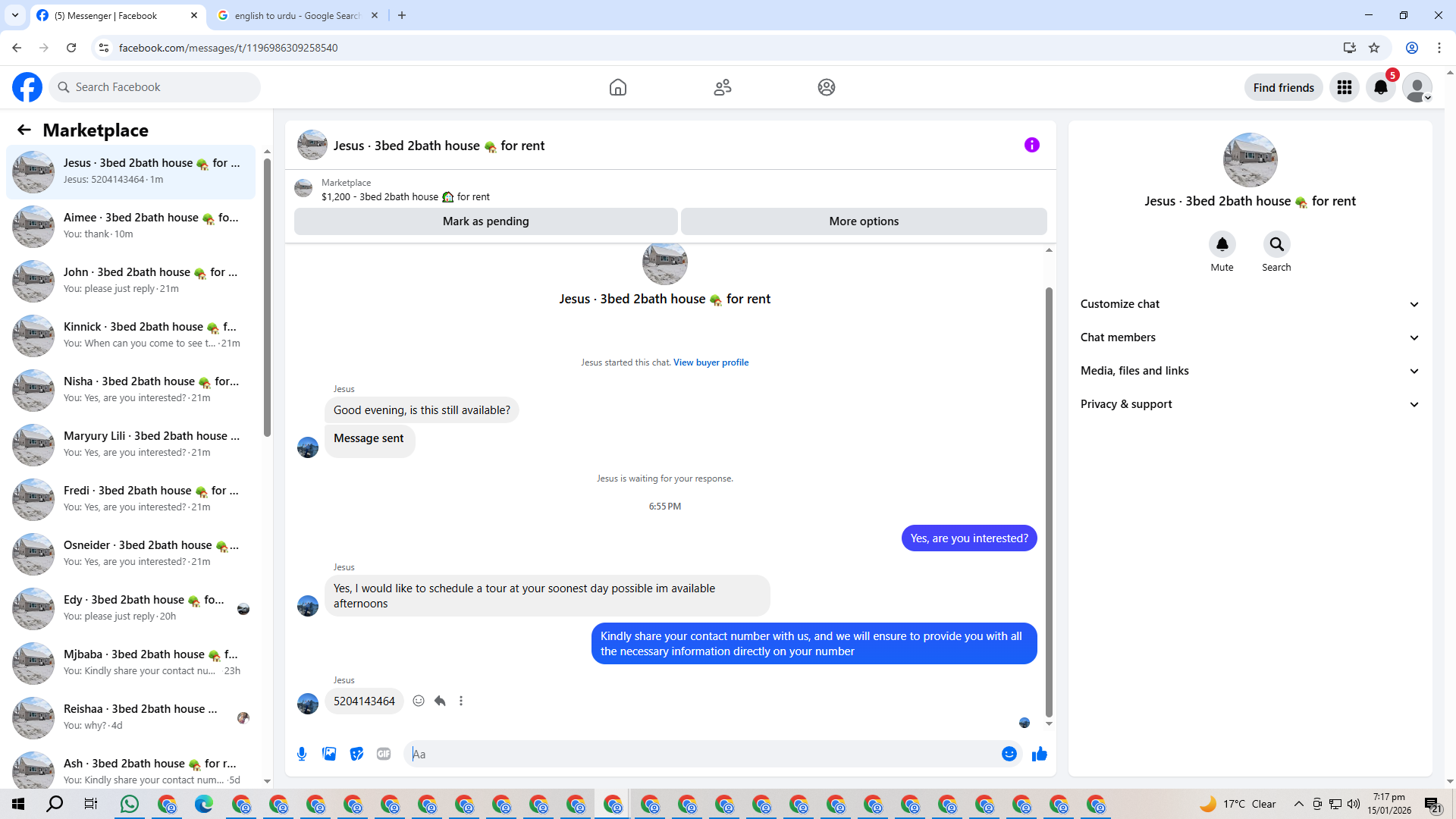The height and width of the screenshot is (819, 1456).
Task: Expand Chat members section
Action: click(x=1249, y=337)
